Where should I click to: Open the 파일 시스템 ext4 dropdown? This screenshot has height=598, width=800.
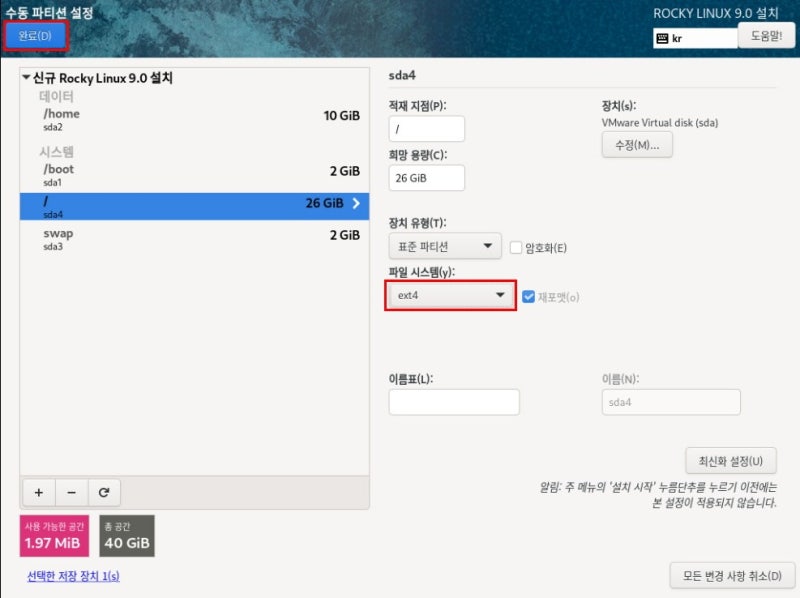(x=451, y=295)
